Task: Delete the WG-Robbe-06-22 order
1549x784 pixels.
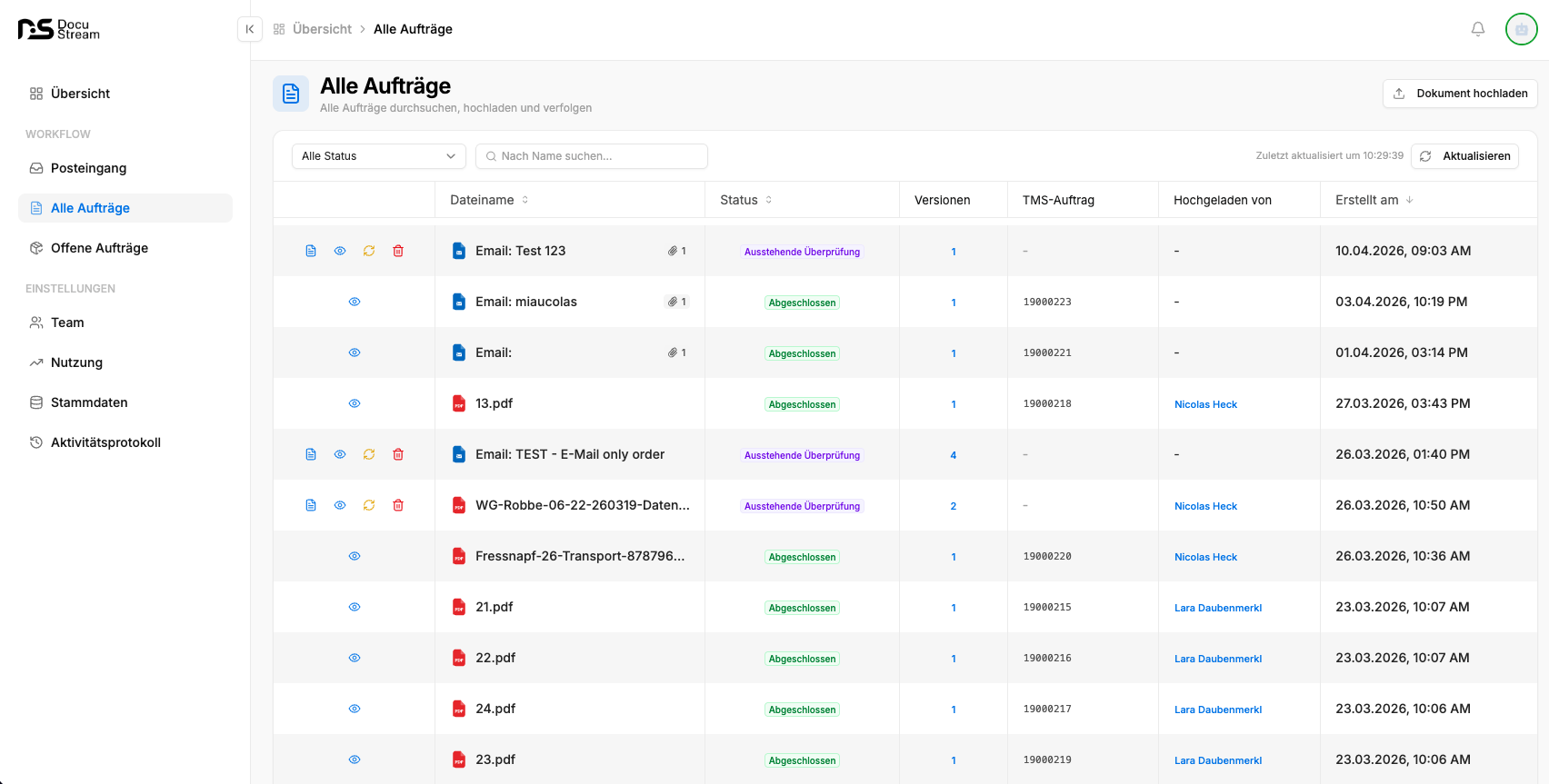Action: (398, 505)
